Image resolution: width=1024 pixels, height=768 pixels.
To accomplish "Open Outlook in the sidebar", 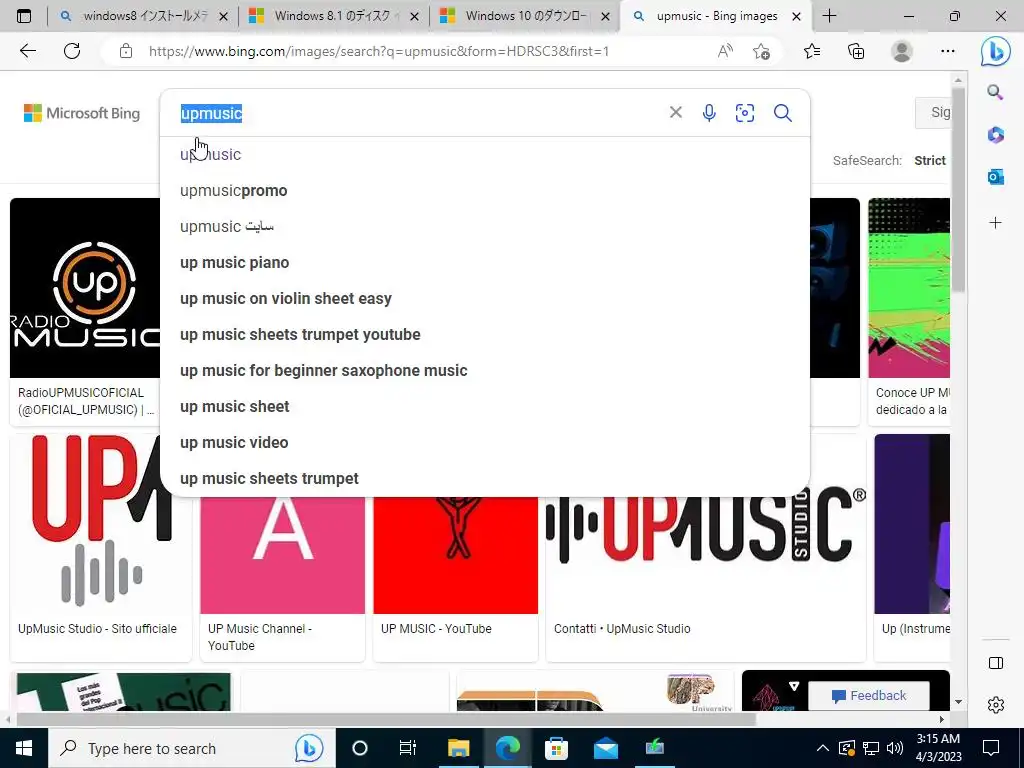I will coord(995,176).
